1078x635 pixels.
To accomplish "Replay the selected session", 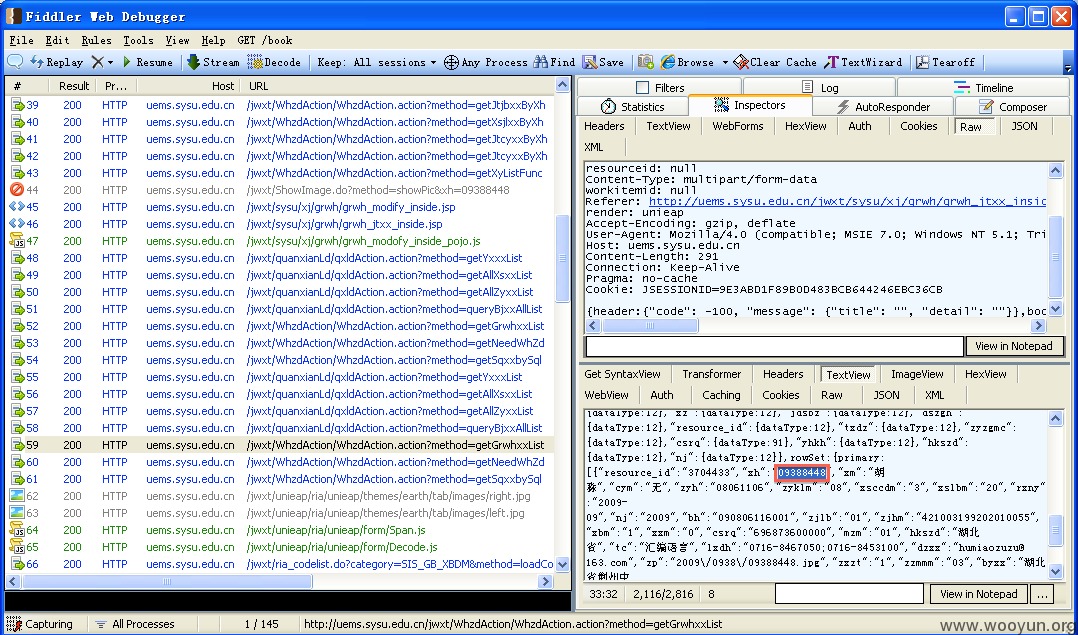I will click(x=56, y=62).
